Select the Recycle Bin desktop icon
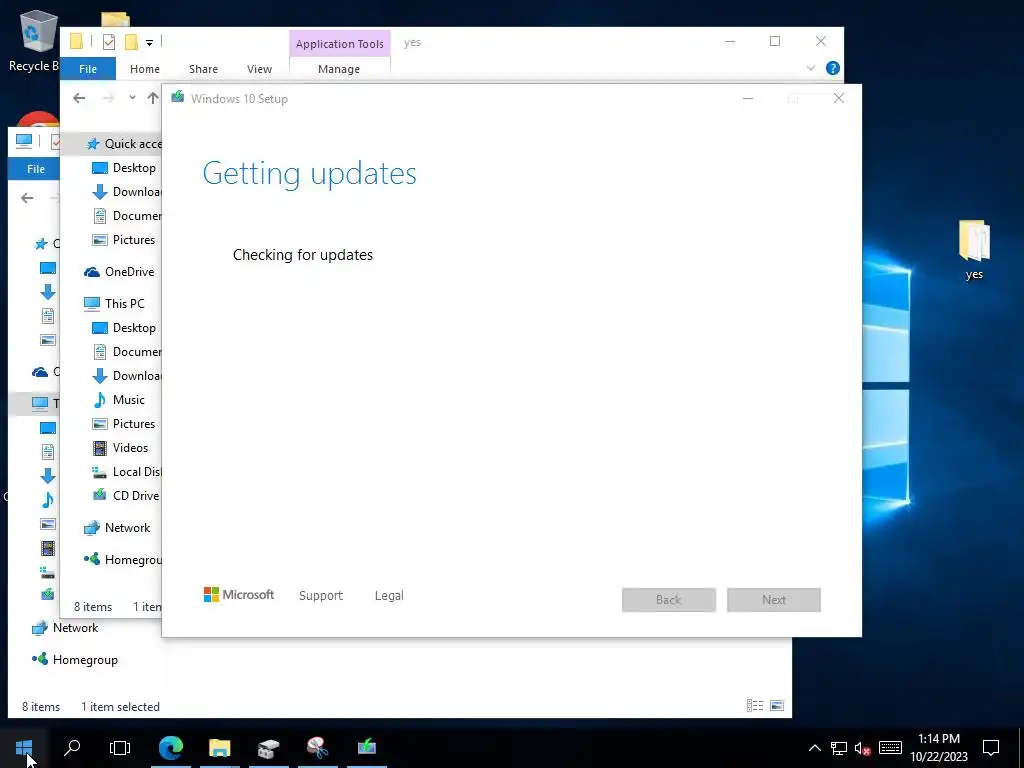Image resolution: width=1024 pixels, height=768 pixels. coord(34,40)
